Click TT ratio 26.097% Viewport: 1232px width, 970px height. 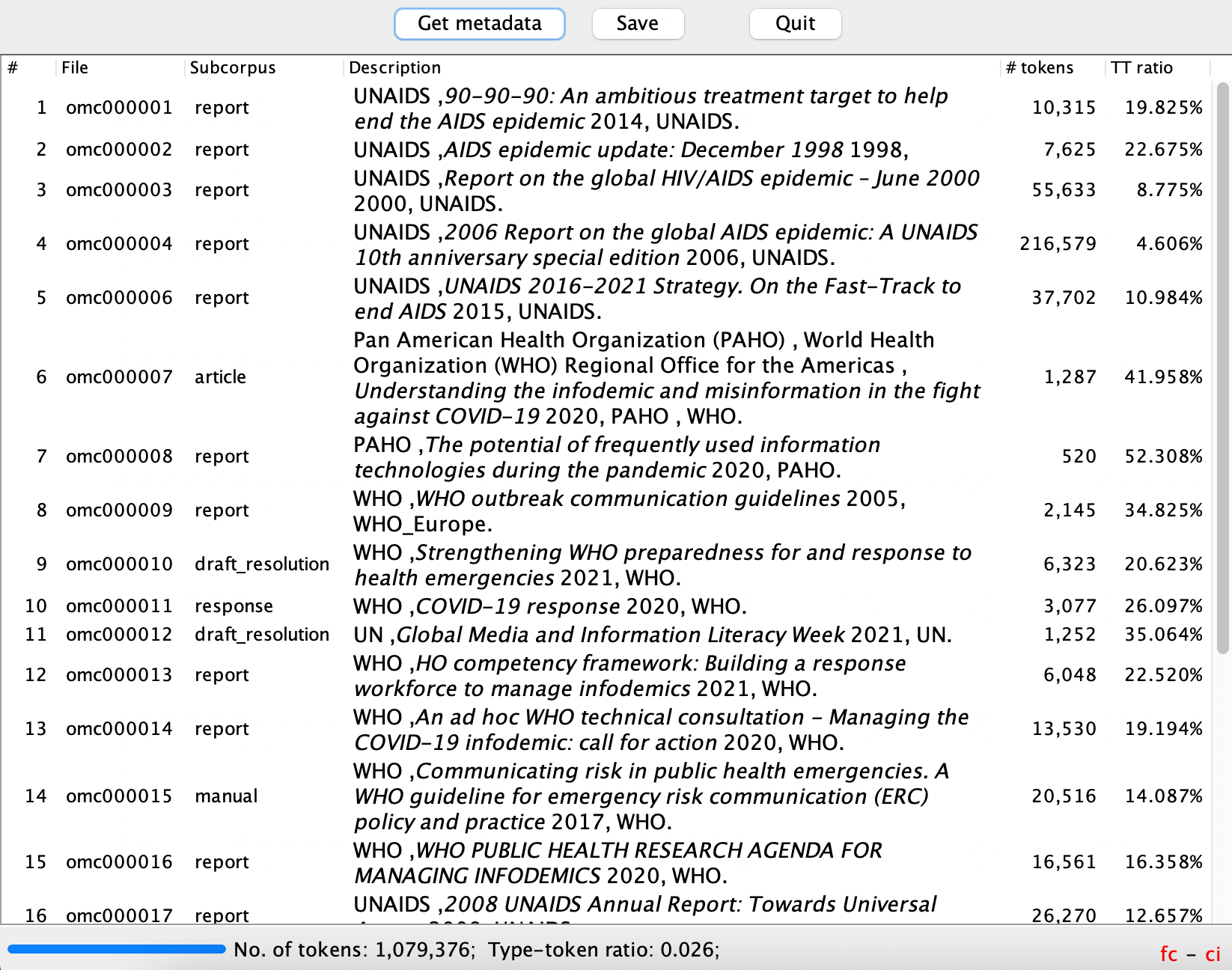(1164, 606)
